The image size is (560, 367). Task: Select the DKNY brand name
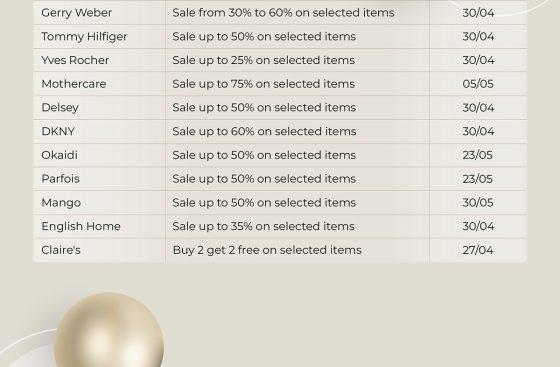tap(58, 131)
